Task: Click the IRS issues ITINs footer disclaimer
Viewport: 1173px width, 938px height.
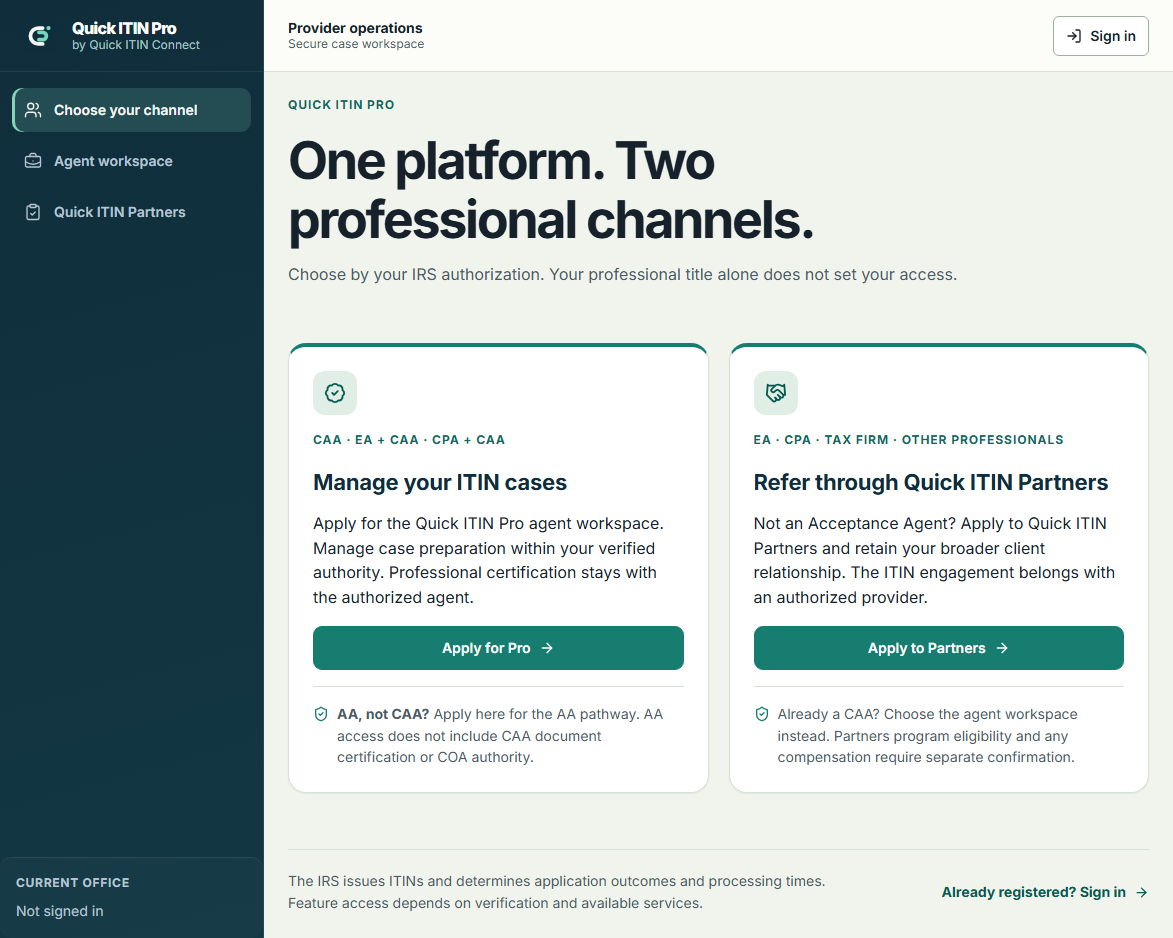Action: coord(557,892)
